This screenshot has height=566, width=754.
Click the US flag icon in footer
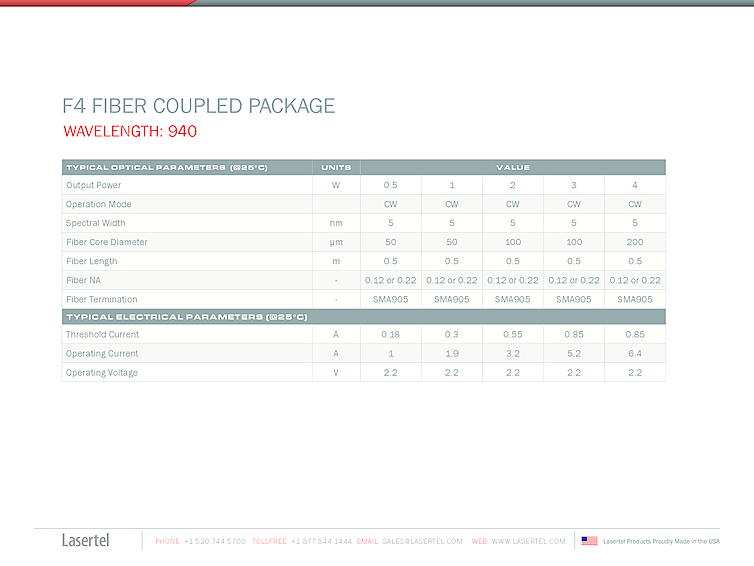point(589,541)
